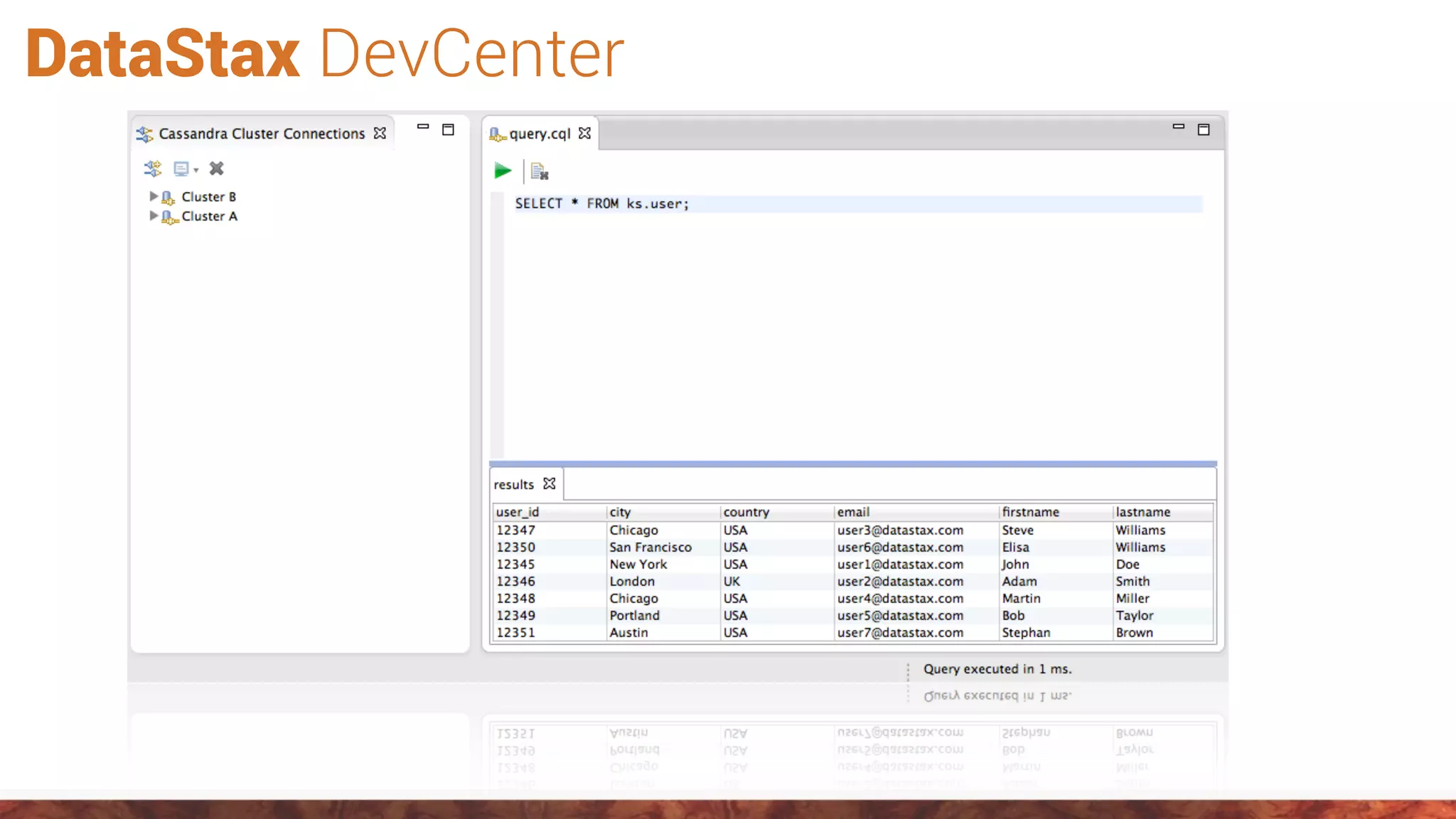Maximize the query editor panel
The image size is (1456, 819).
coord(1204,129)
